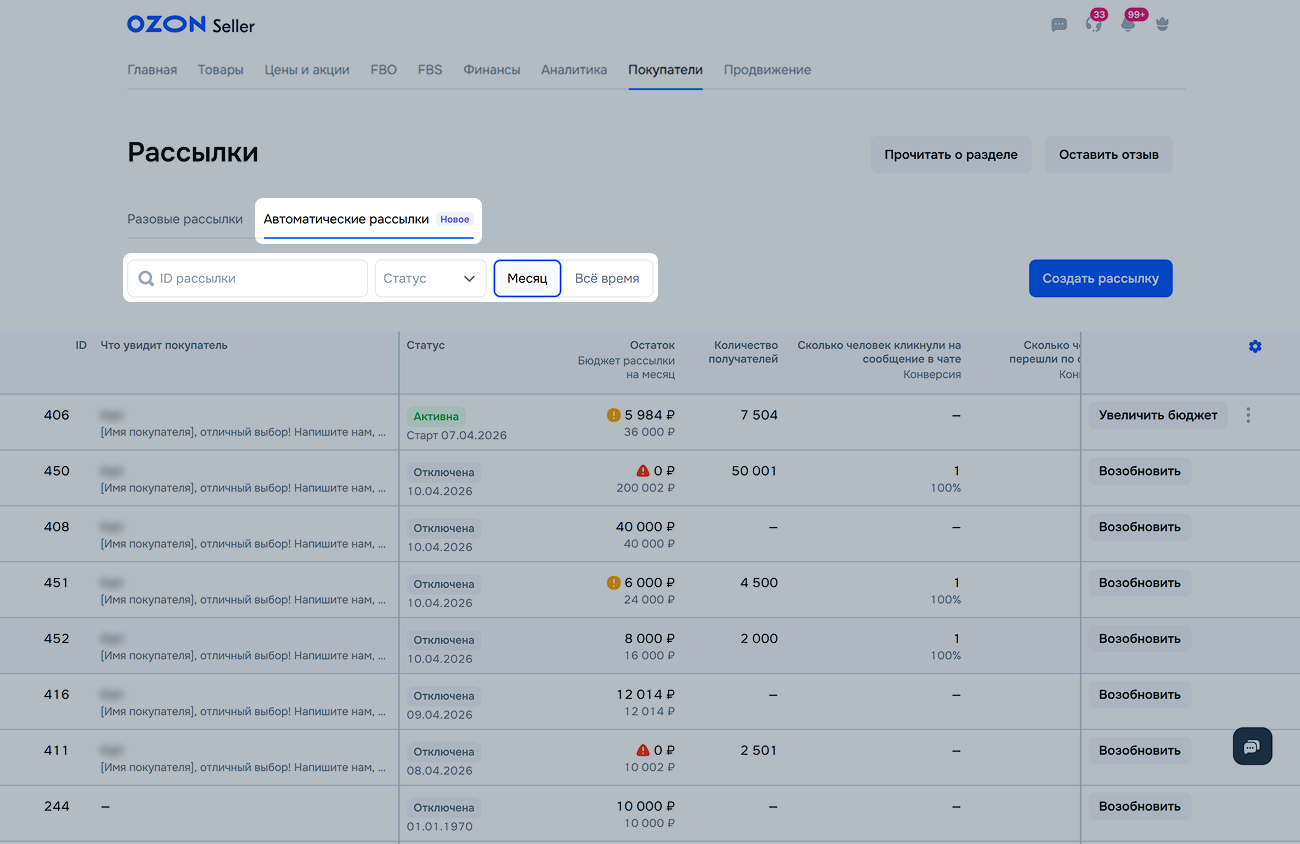The width and height of the screenshot is (1300, 844).
Task: Click the Создать рассылку button
Action: tap(1100, 279)
